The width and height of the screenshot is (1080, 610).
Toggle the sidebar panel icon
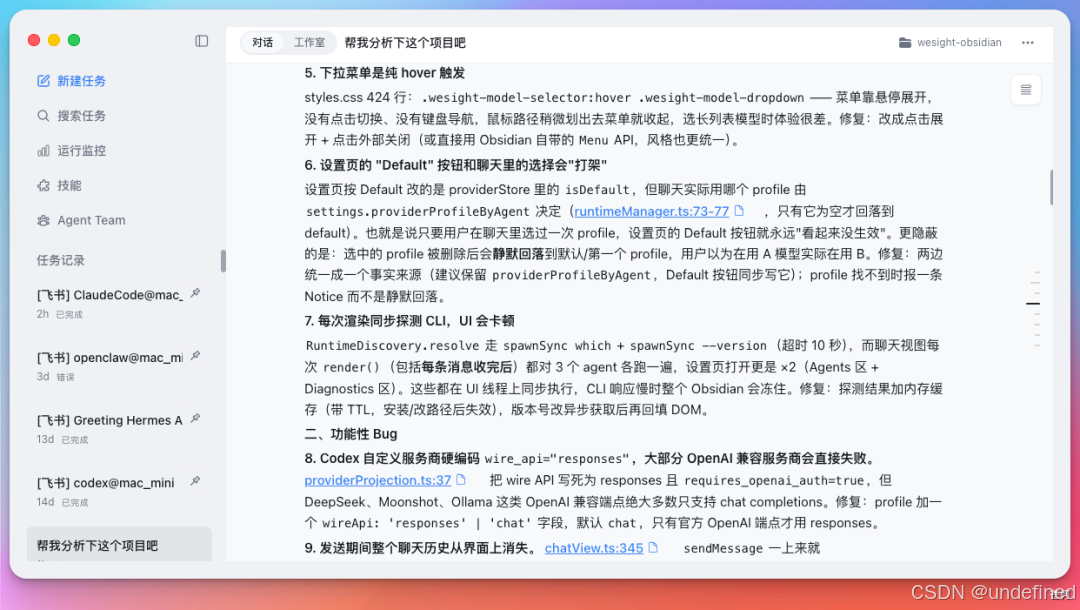(x=201, y=41)
